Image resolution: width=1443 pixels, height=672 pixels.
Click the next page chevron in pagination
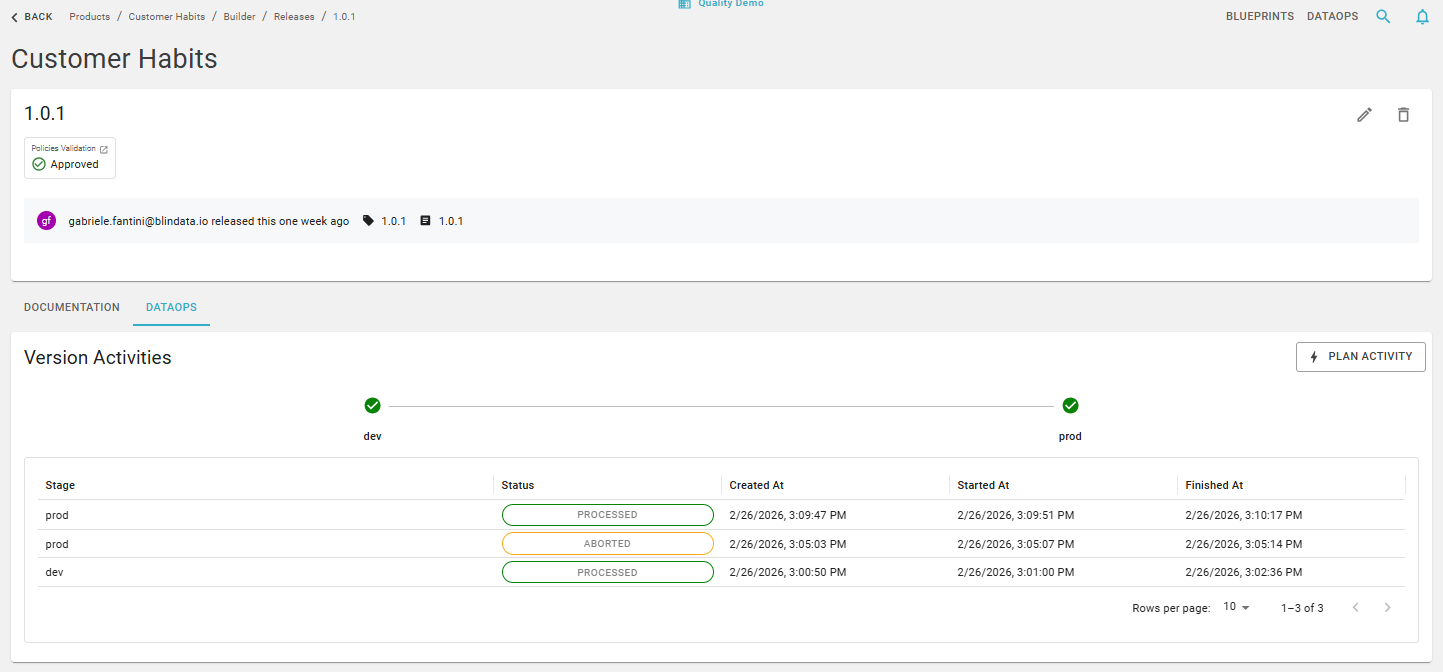1387,607
